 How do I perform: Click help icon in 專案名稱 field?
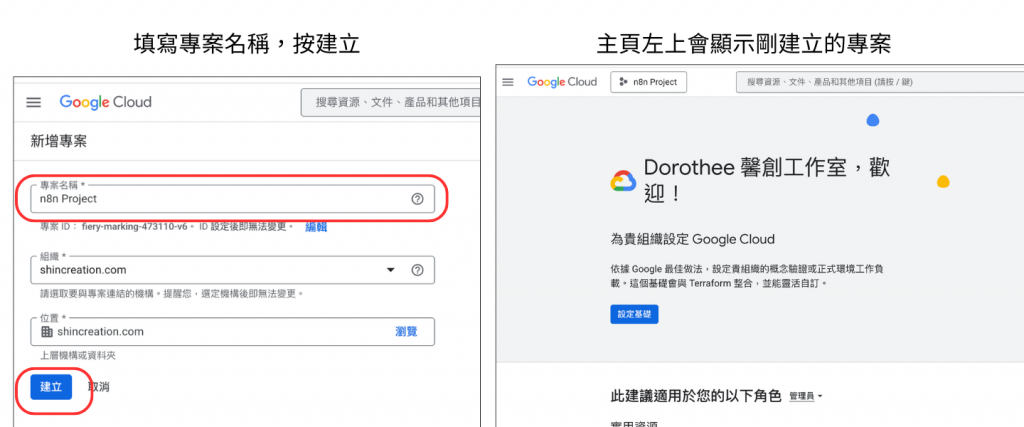(417, 199)
